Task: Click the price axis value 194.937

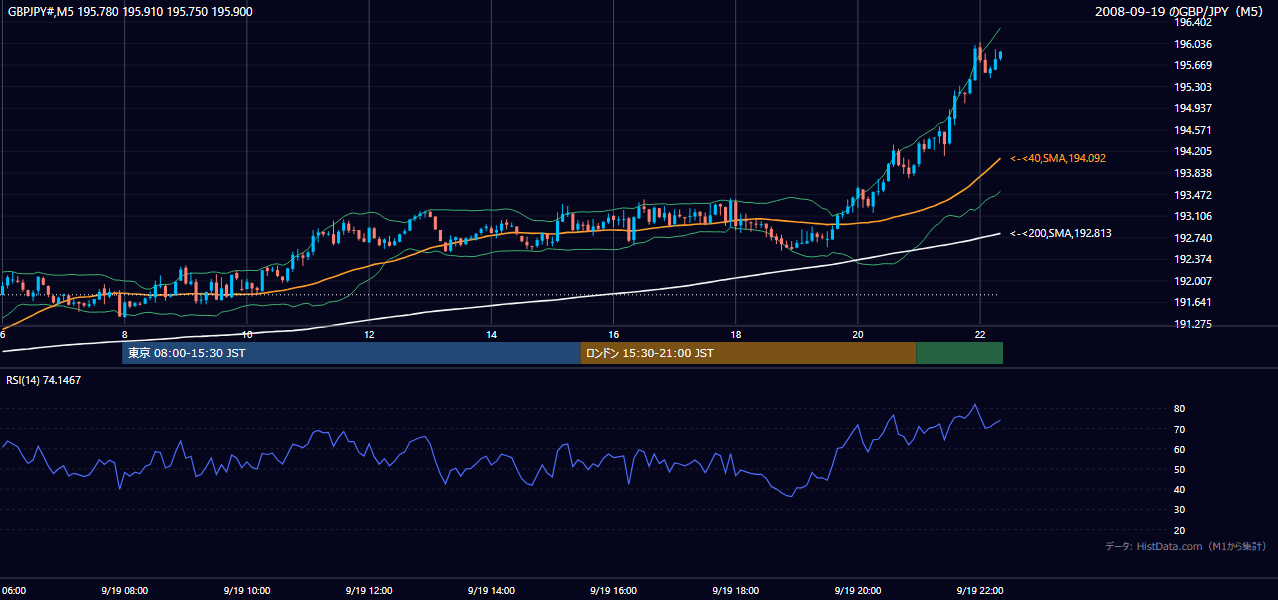Action: (1193, 108)
